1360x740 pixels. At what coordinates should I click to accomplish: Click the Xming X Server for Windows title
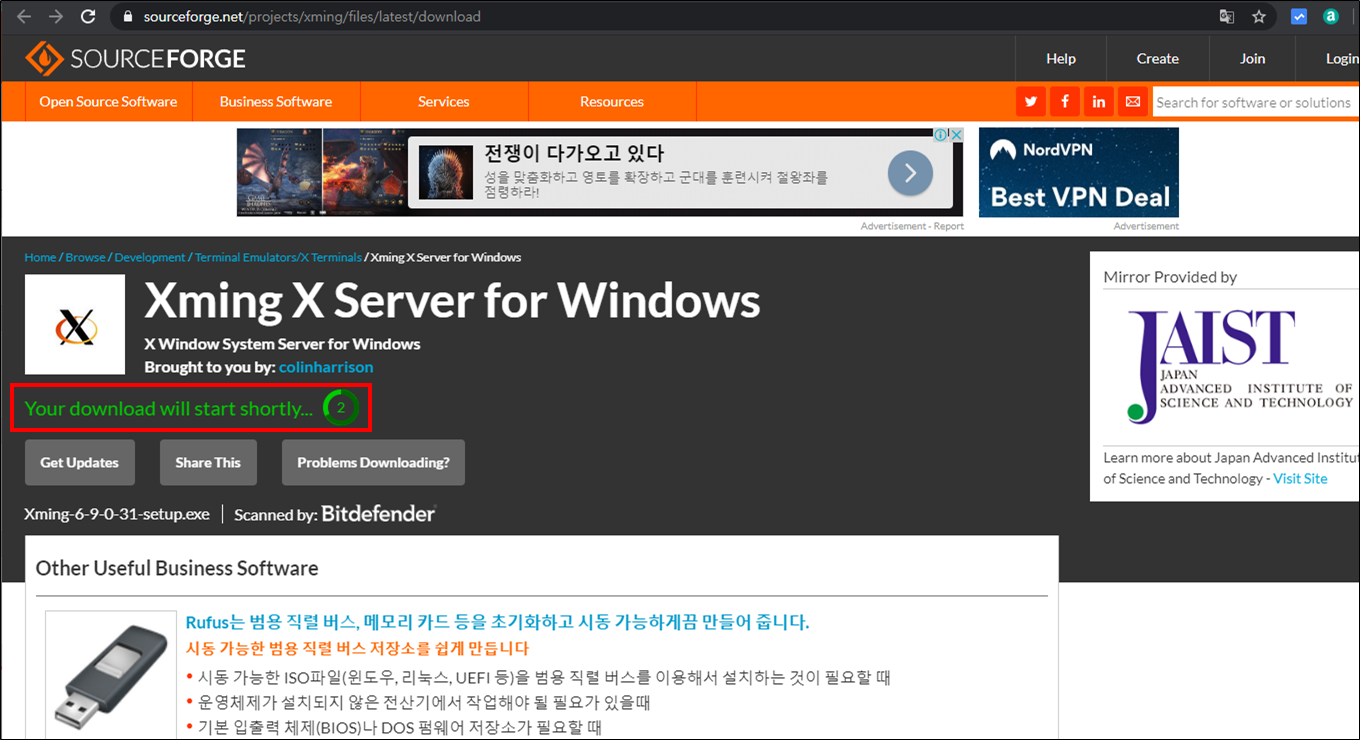point(452,301)
